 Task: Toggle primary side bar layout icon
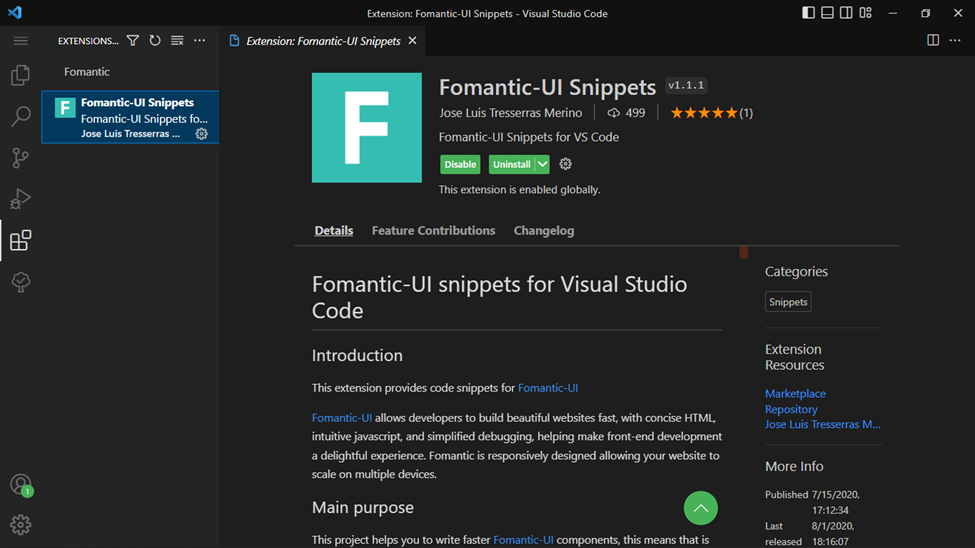[808, 13]
